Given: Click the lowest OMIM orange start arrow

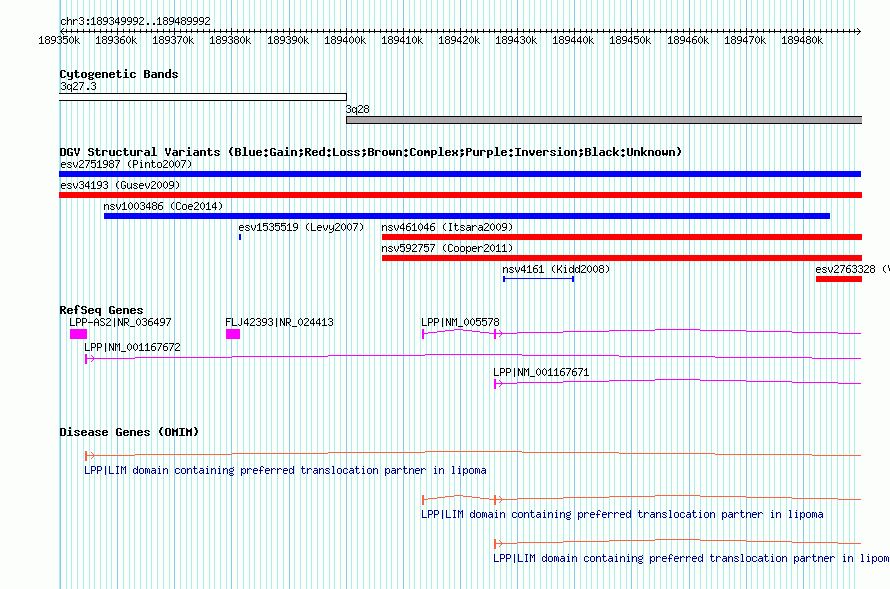Looking at the screenshot, I should tap(498, 544).
